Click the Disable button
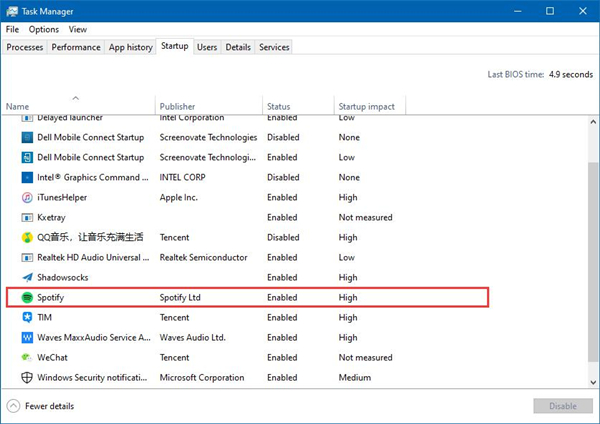 (563, 406)
